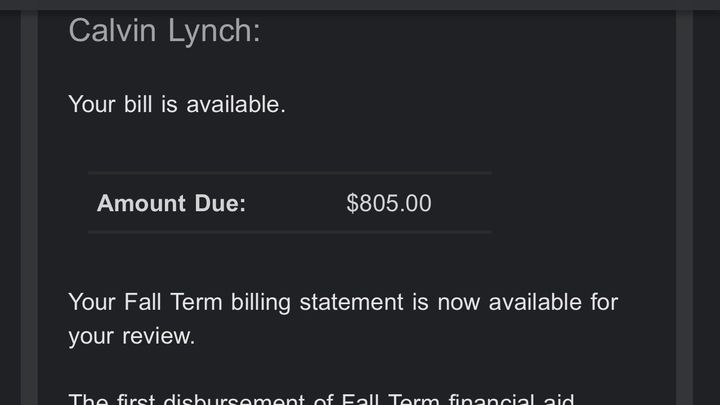Viewport: 720px width, 405px height.
Task: Click the "Fall Term" words in the bottom line
Action: (390, 400)
